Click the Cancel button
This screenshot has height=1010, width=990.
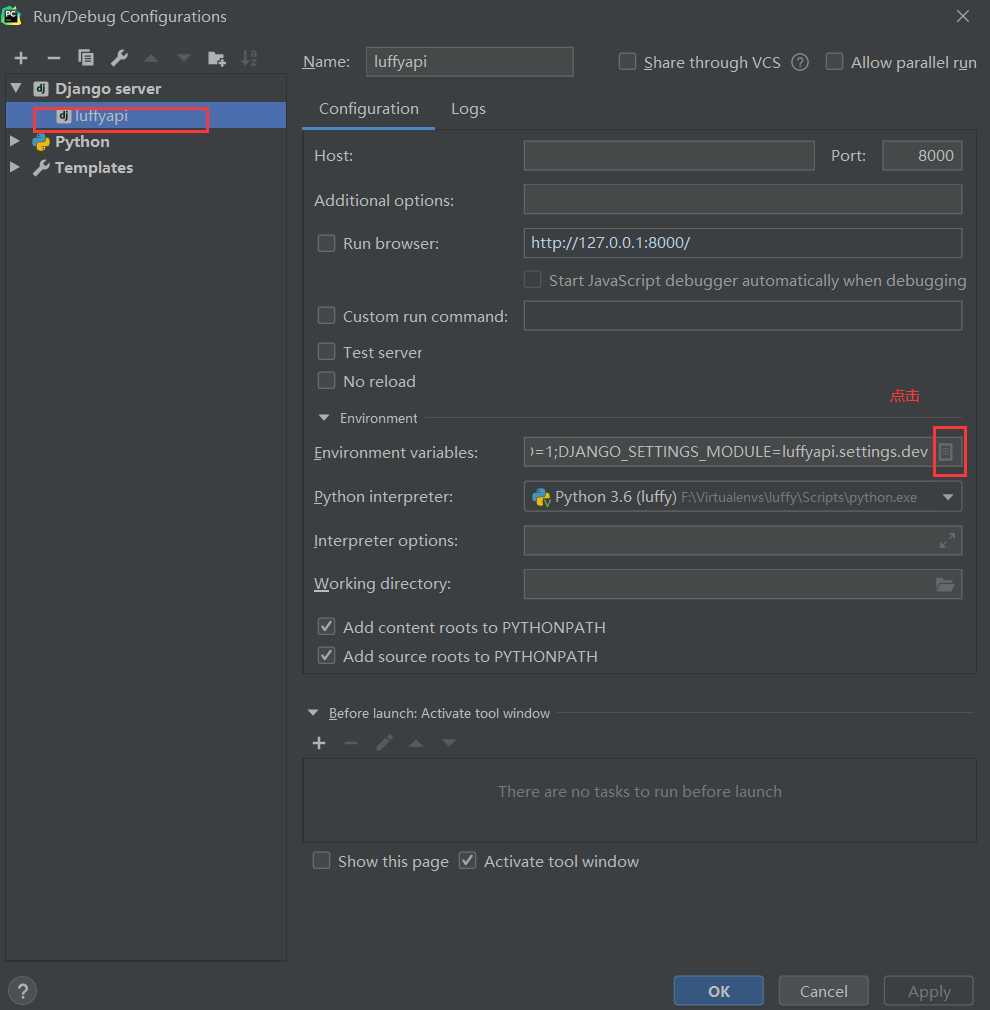823,991
